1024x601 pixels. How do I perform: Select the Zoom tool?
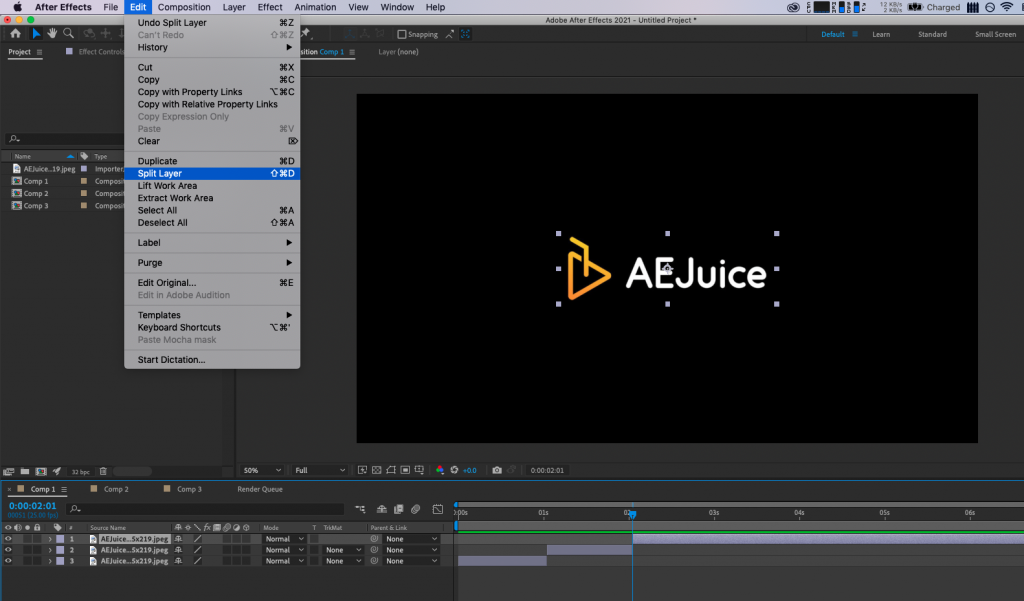pos(68,33)
